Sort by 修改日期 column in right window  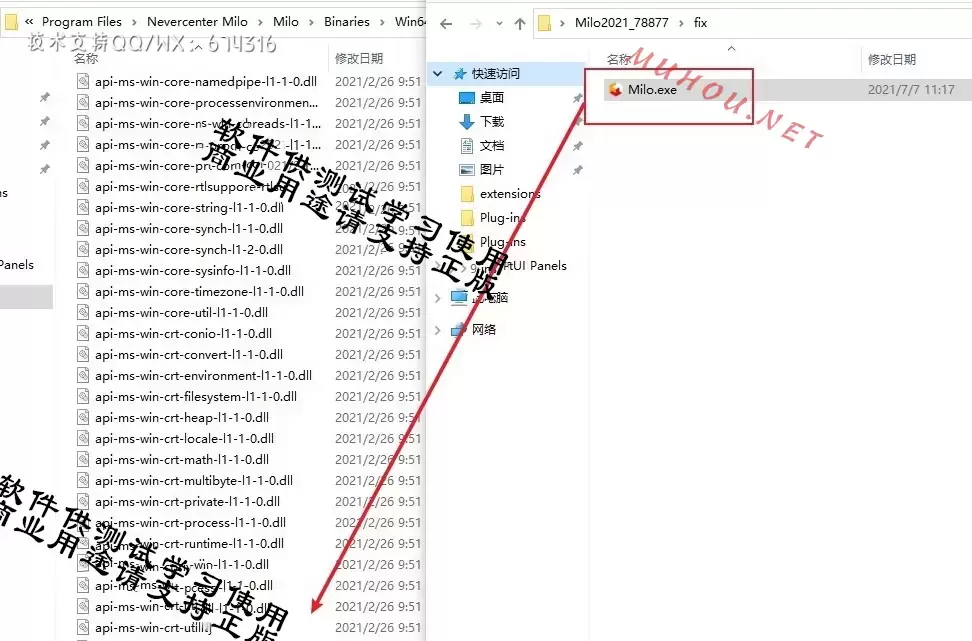(x=891, y=60)
